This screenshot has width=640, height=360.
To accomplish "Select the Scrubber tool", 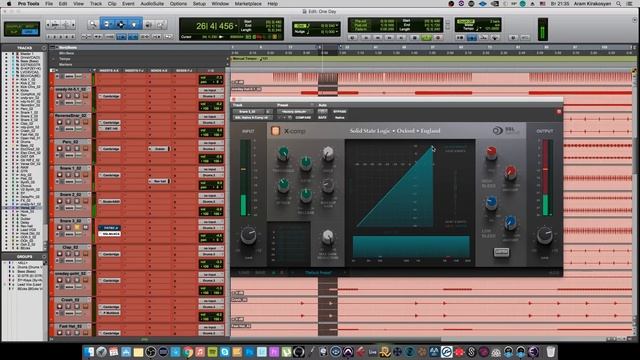I will pyautogui.click(x=148, y=24).
